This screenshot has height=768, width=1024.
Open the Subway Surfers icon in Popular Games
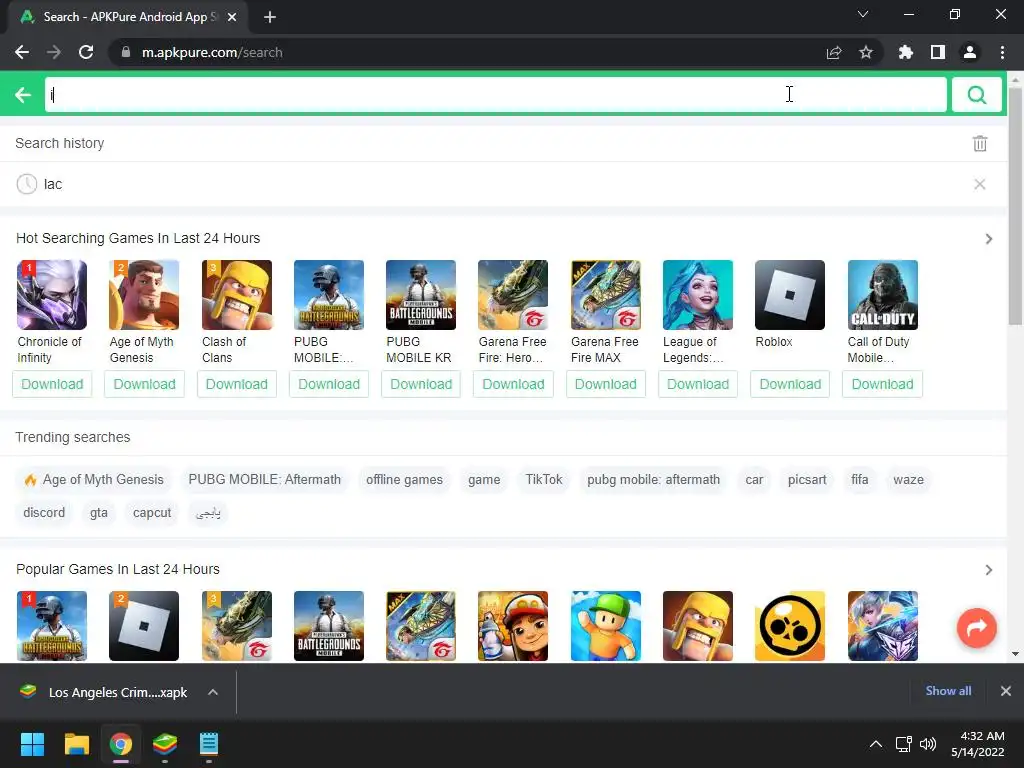(513, 626)
